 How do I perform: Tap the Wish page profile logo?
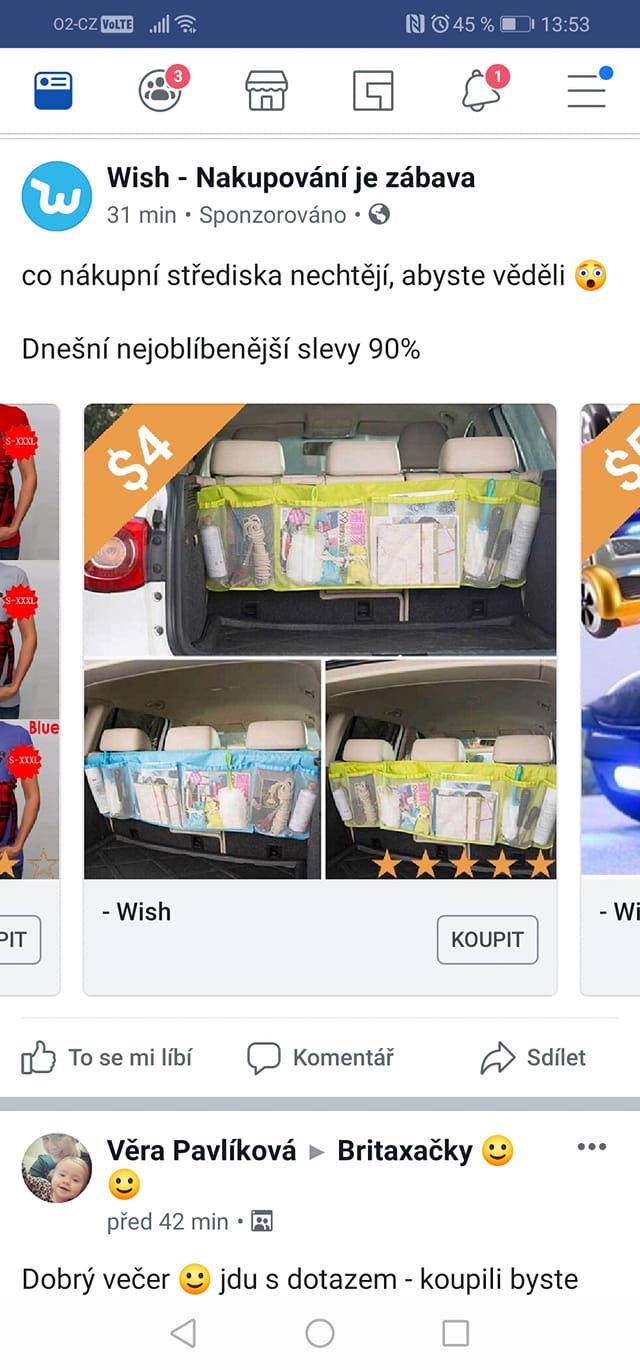point(57,196)
